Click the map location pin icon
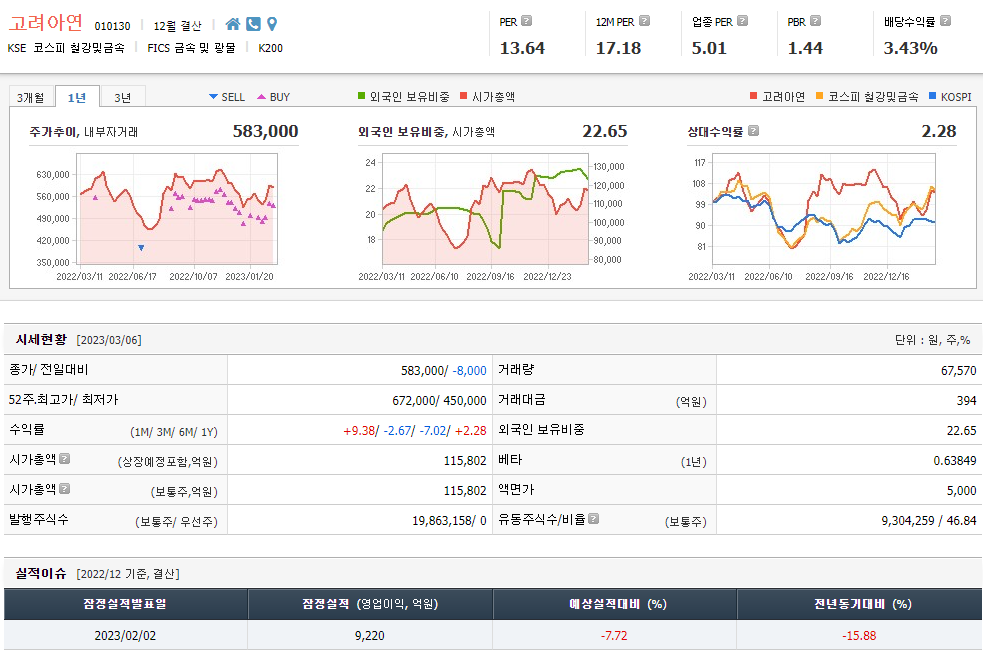This screenshot has height=662, width=983. click(x=272, y=24)
